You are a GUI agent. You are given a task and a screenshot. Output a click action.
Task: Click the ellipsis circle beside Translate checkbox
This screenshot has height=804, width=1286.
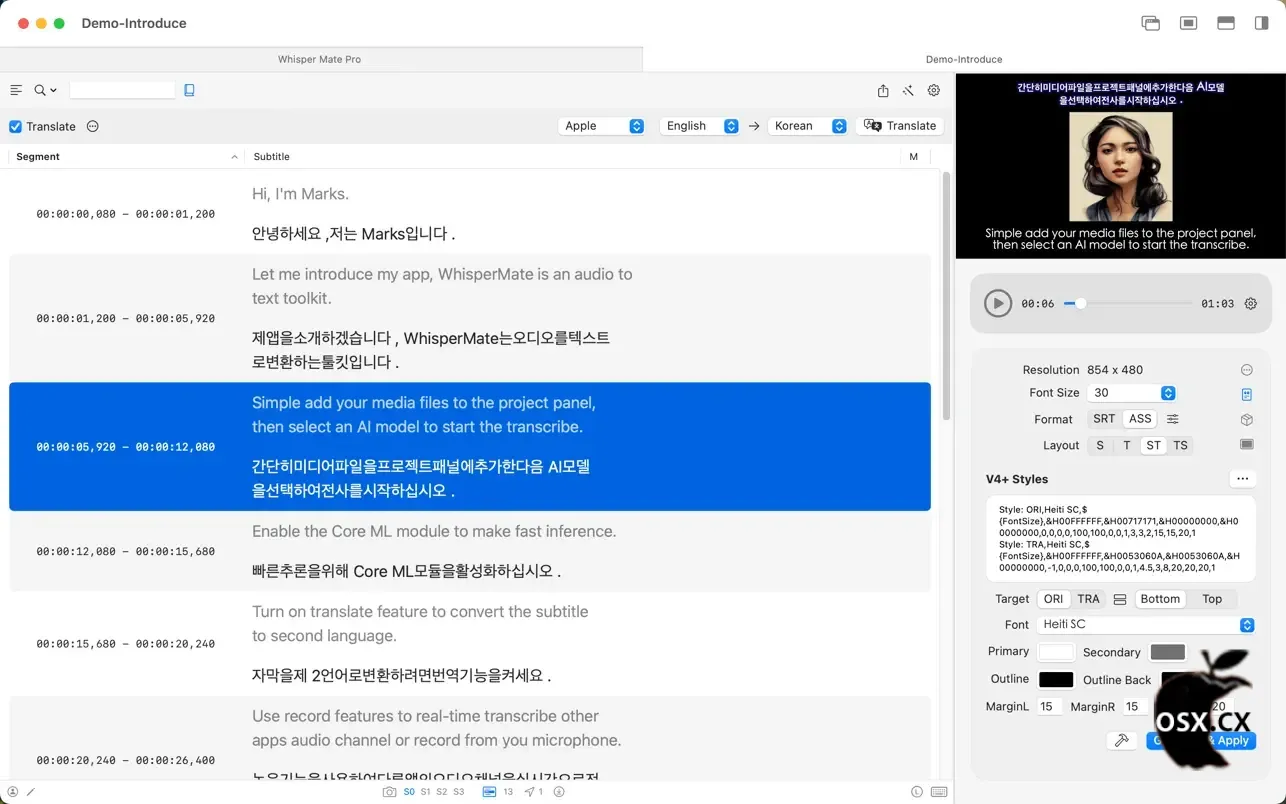click(93, 126)
